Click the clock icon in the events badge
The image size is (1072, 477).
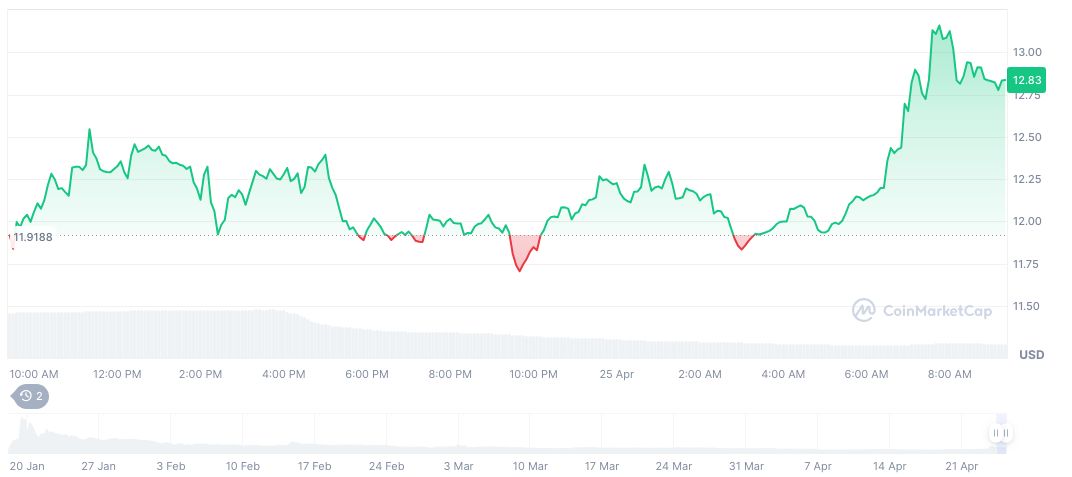(x=23, y=396)
